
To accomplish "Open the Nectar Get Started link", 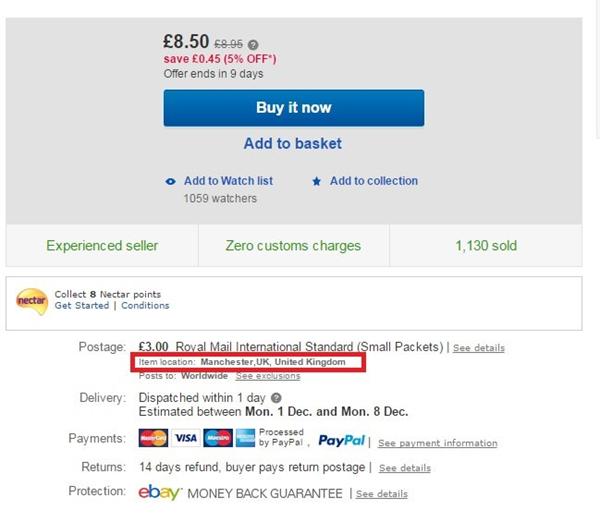I will 82,306.
